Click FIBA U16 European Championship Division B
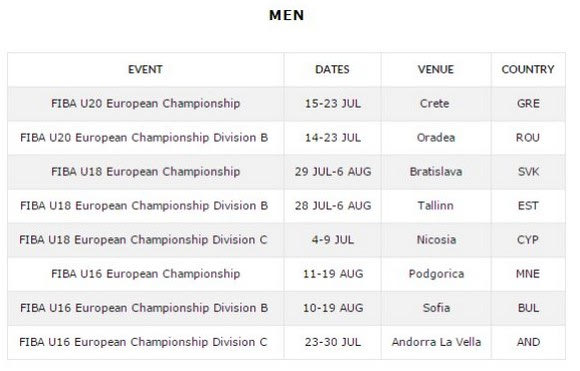Image resolution: width=580 pixels, height=371 pixels. point(144,308)
